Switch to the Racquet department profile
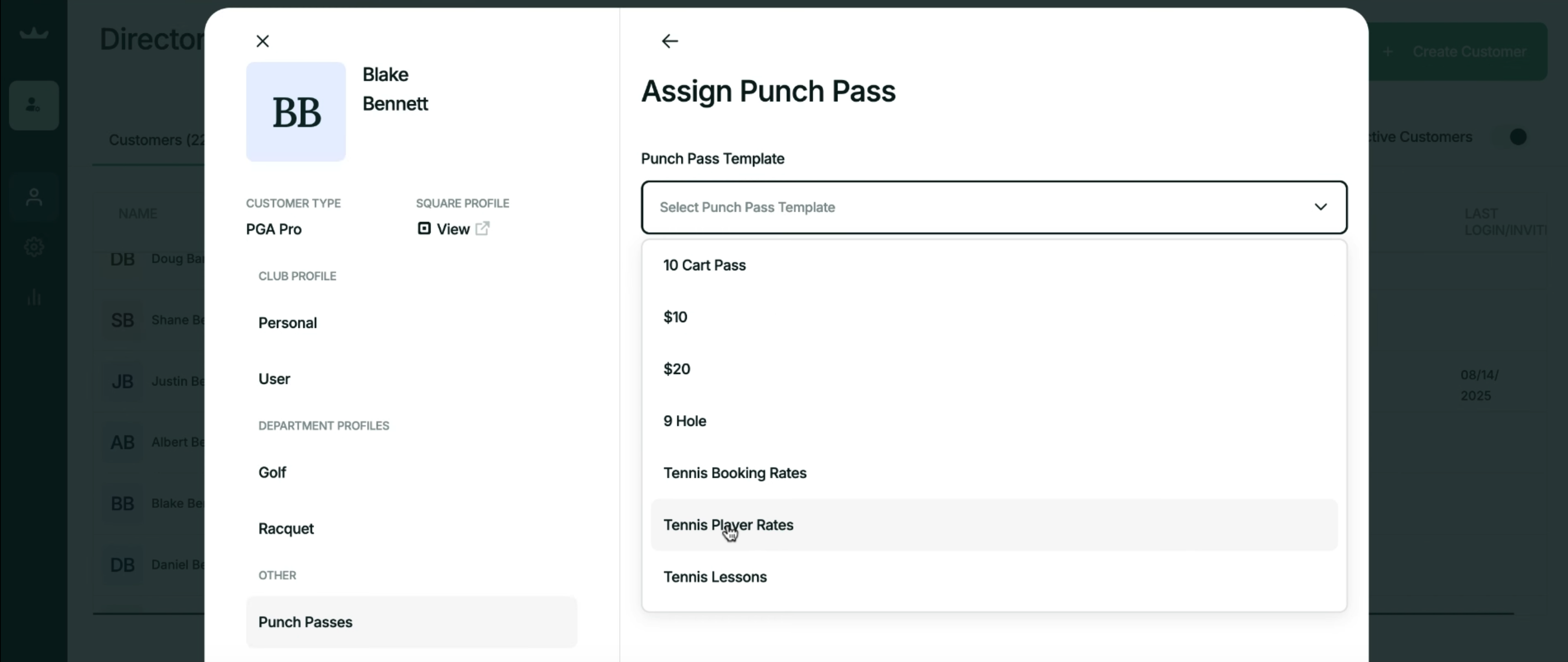 286,529
